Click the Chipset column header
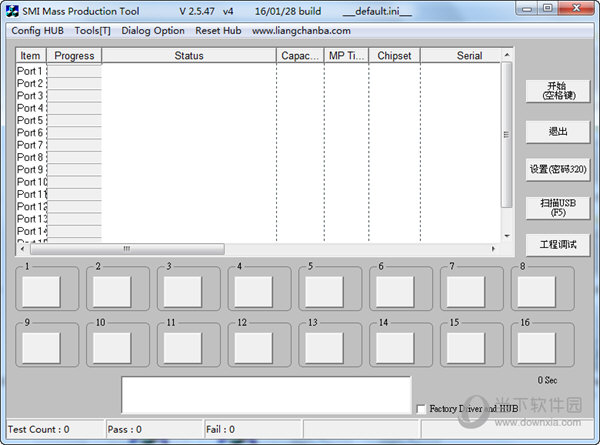This screenshot has height=445, width=600. (x=394, y=55)
